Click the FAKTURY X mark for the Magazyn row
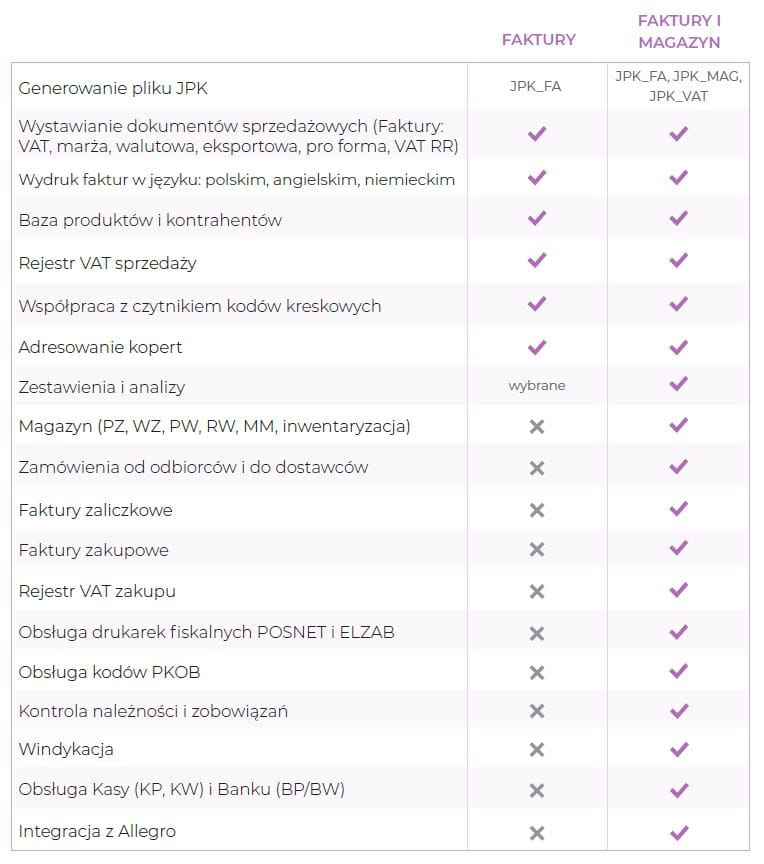The image size is (764, 864). pyautogui.click(x=537, y=426)
